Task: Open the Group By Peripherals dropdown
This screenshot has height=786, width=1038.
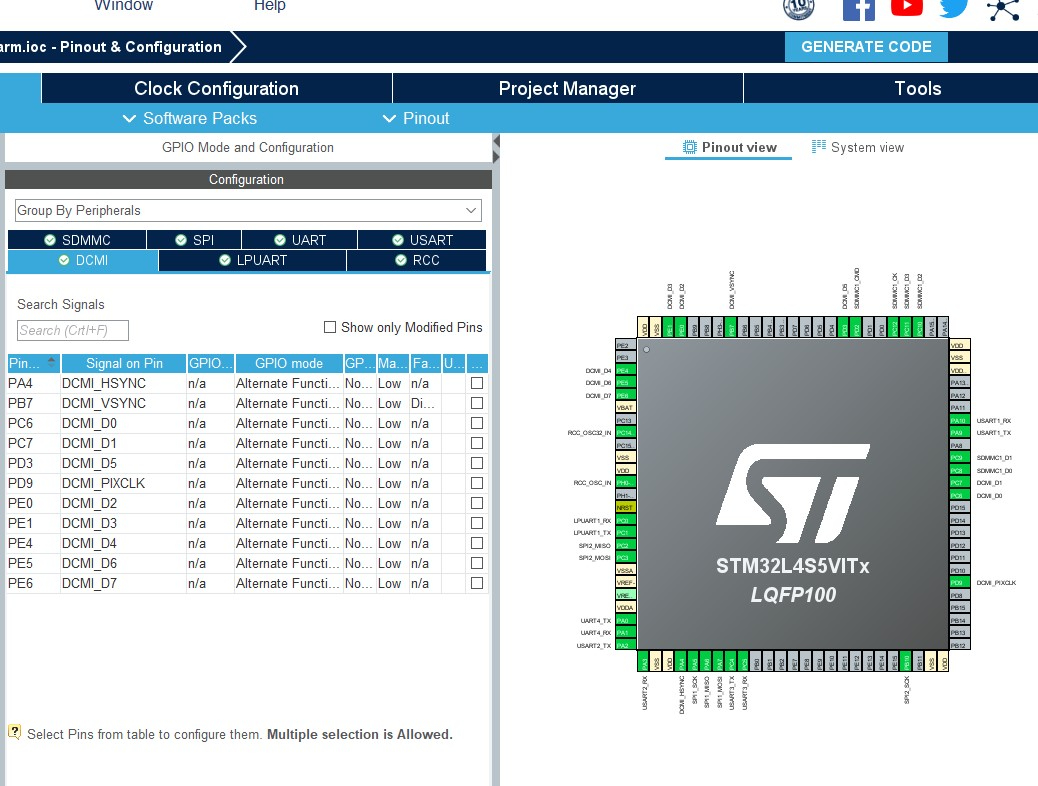Action: pos(248,211)
